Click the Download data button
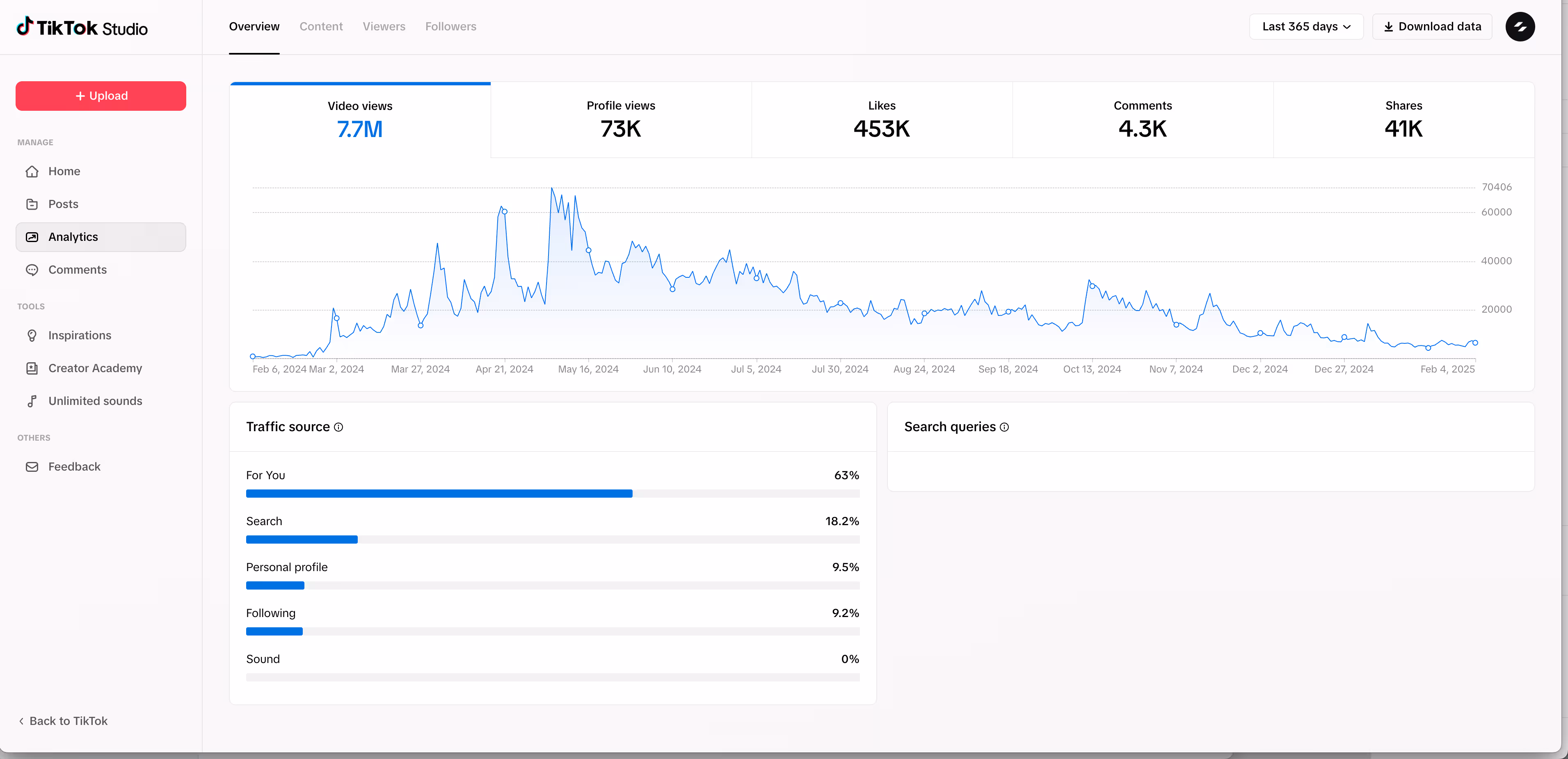The image size is (1568, 759). click(1432, 27)
